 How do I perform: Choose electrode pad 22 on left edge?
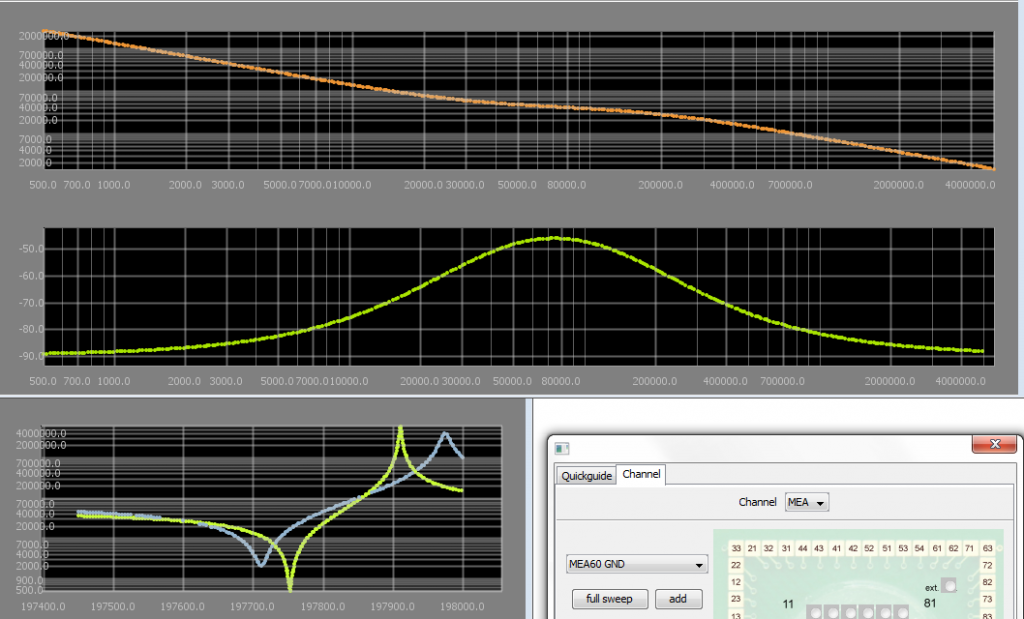pos(736,565)
